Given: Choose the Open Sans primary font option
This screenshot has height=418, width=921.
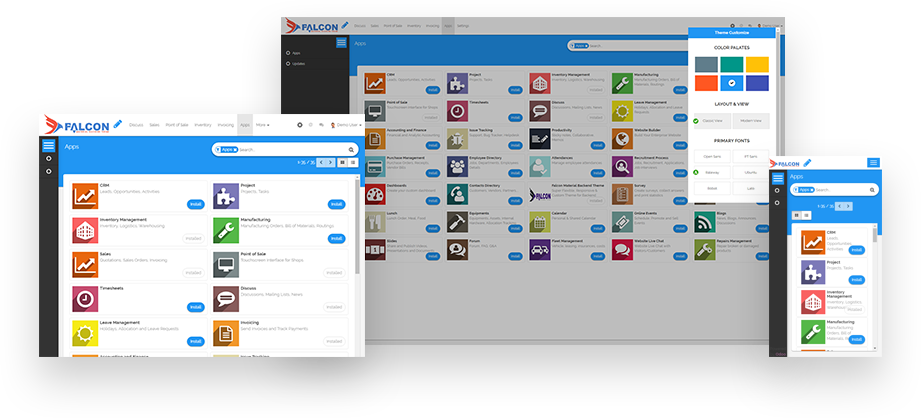Looking at the screenshot, I should [712, 156].
